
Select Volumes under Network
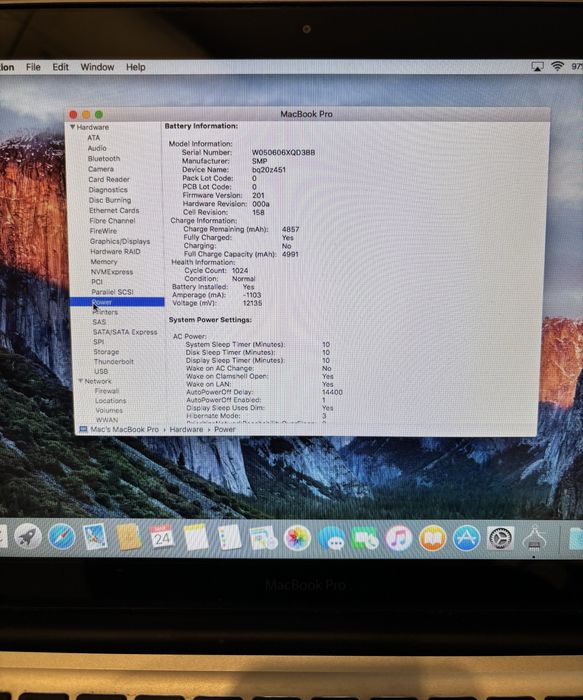point(109,410)
